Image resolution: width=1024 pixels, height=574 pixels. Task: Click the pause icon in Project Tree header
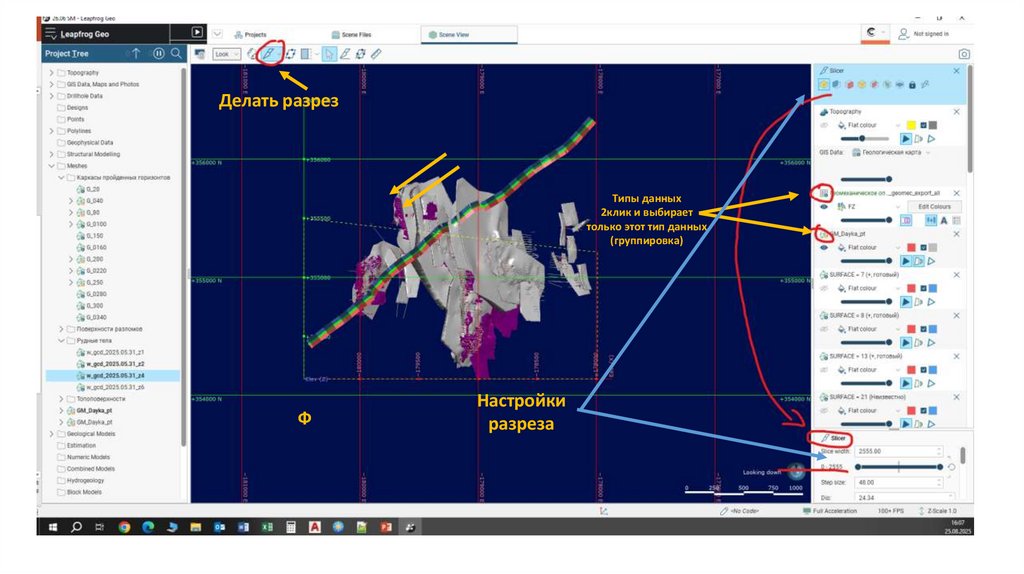(x=158, y=54)
